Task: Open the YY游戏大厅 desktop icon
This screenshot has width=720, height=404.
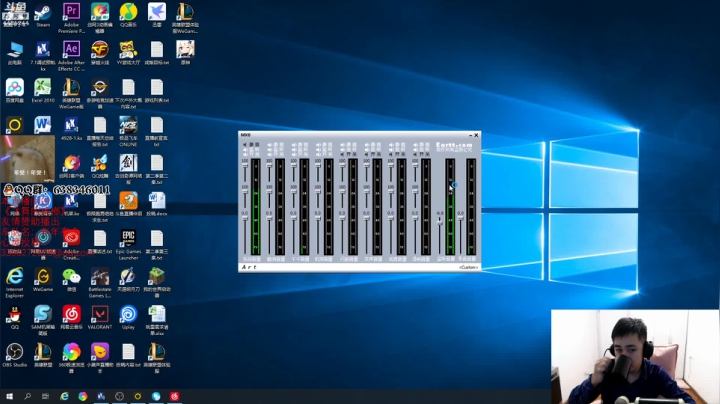Action: click(x=128, y=53)
